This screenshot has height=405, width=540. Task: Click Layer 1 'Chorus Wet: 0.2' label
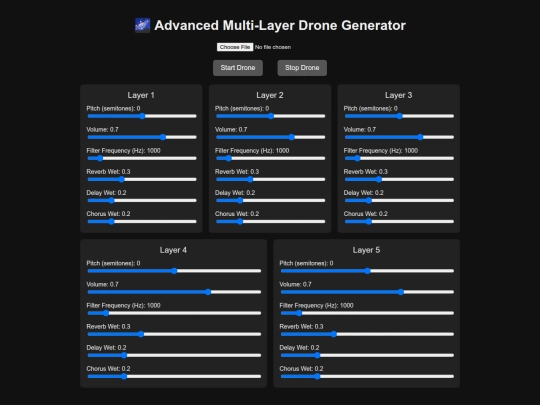(108, 214)
